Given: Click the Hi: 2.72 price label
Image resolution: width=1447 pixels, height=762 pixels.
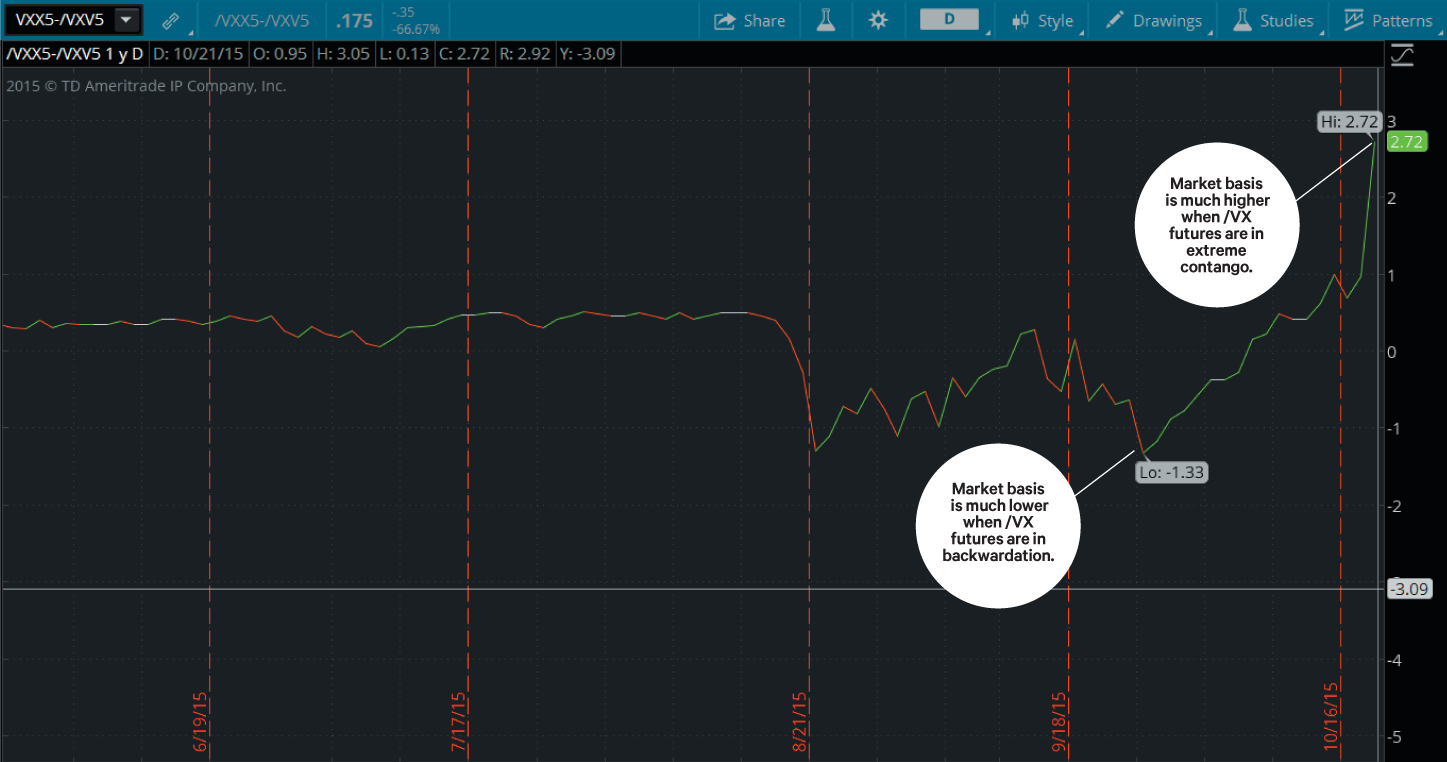Looking at the screenshot, I should point(1348,121).
